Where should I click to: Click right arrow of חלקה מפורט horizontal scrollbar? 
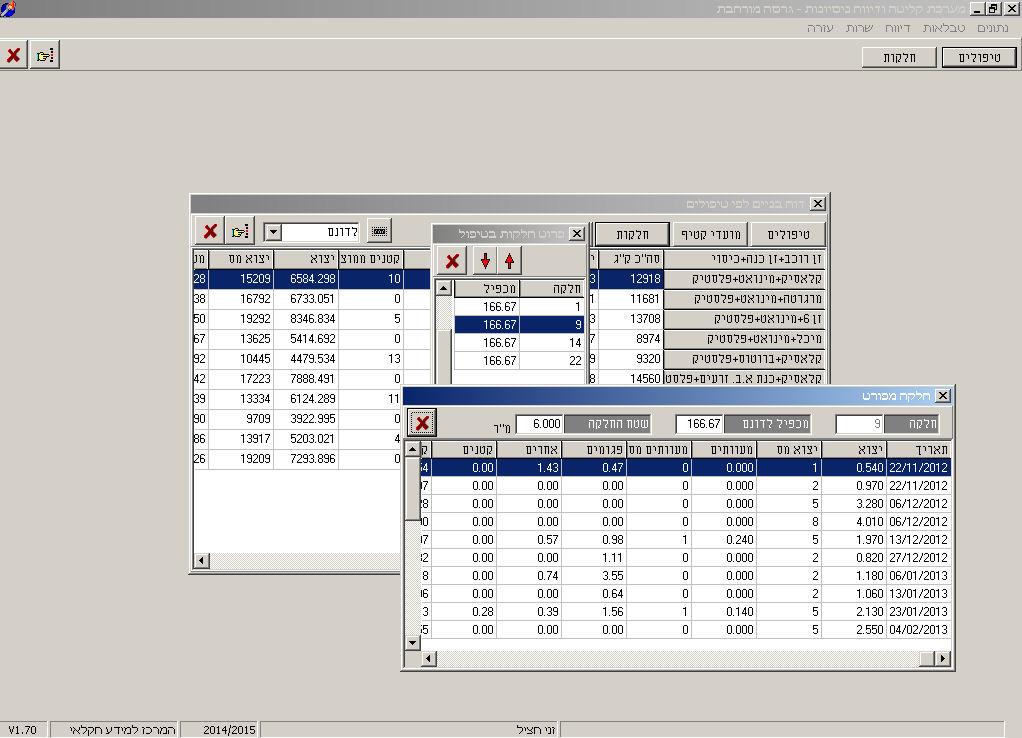(x=942, y=658)
